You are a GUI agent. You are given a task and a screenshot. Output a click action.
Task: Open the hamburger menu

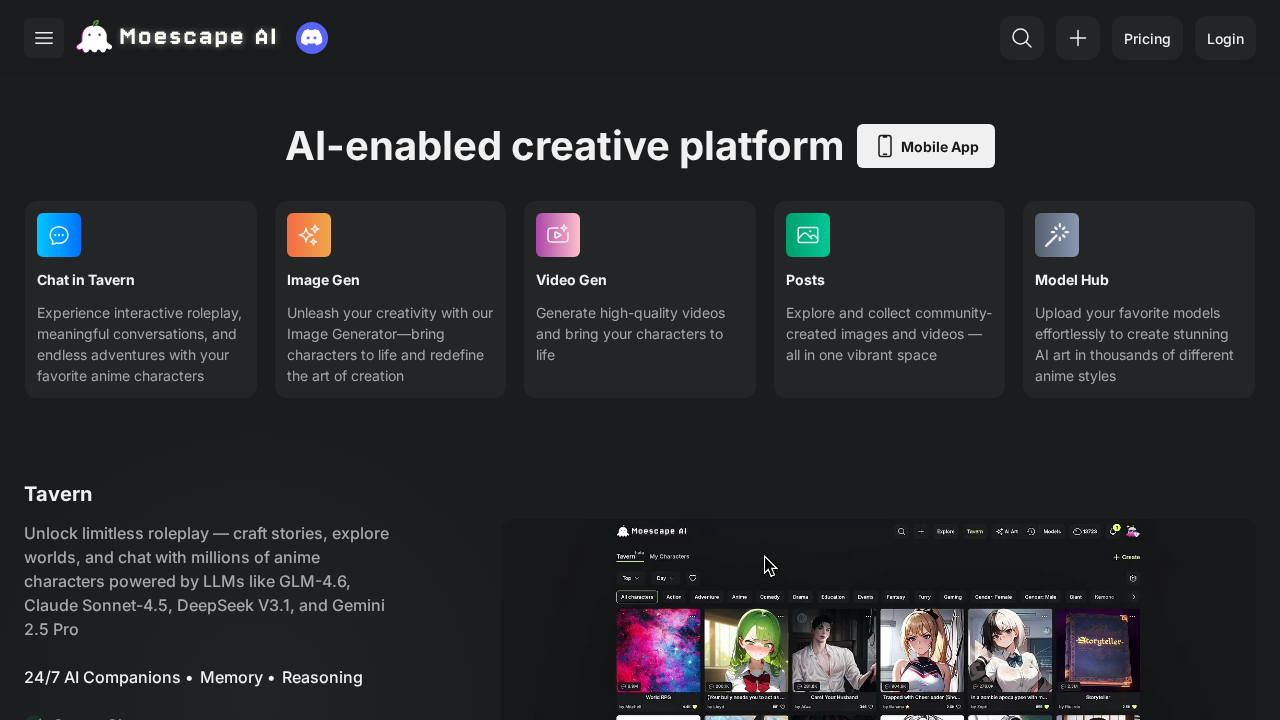pos(44,38)
